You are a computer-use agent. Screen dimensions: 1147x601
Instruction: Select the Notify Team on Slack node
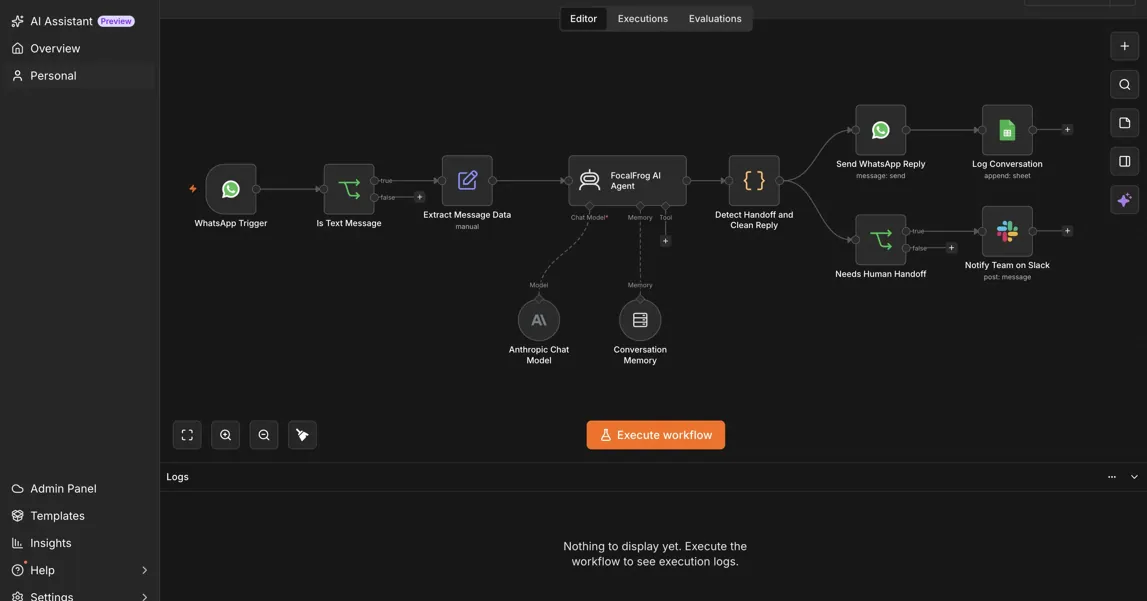pyautogui.click(x=1007, y=231)
